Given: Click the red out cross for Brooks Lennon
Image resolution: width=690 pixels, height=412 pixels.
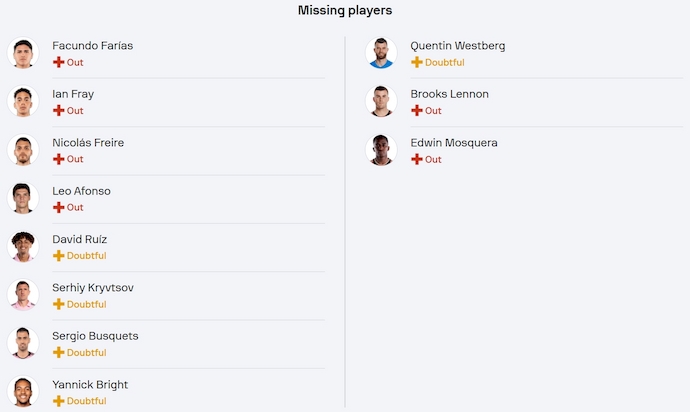Looking at the screenshot, I should tap(416, 111).
